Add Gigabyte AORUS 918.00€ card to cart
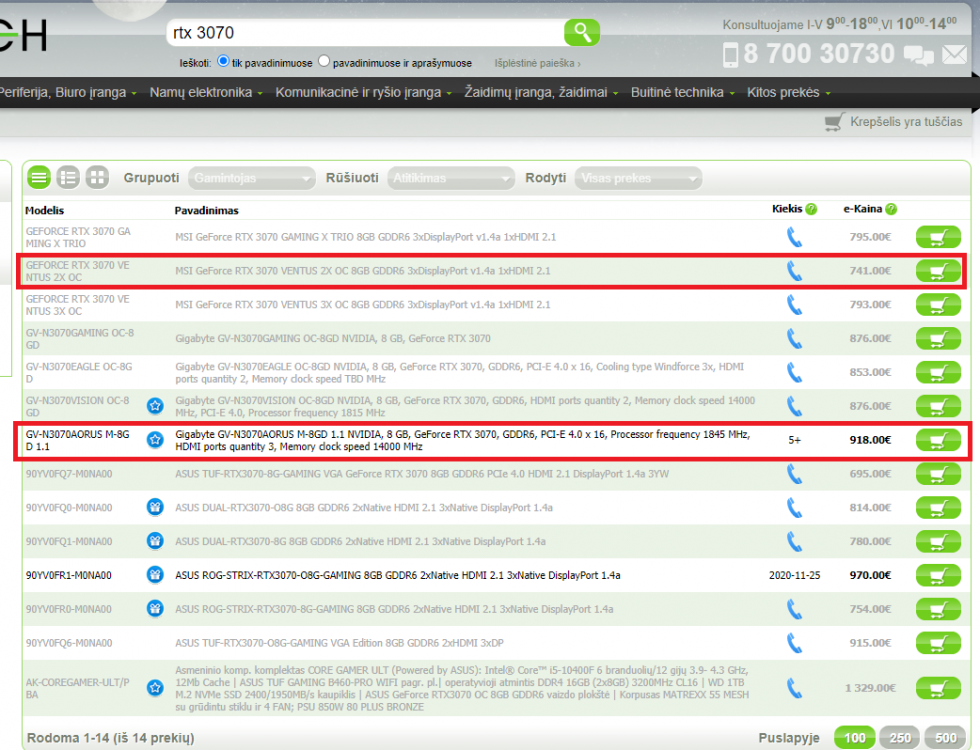The height and width of the screenshot is (750, 980). (x=938, y=440)
